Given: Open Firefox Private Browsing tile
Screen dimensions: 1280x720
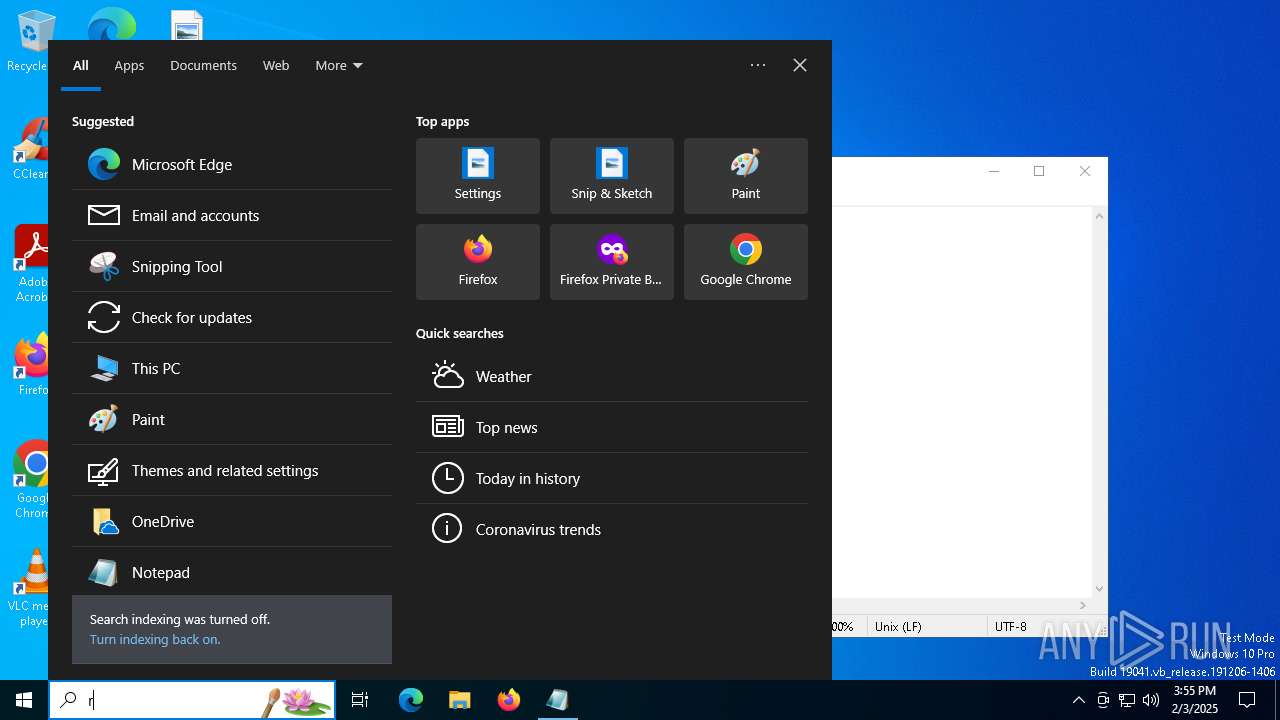Looking at the screenshot, I should pos(612,262).
